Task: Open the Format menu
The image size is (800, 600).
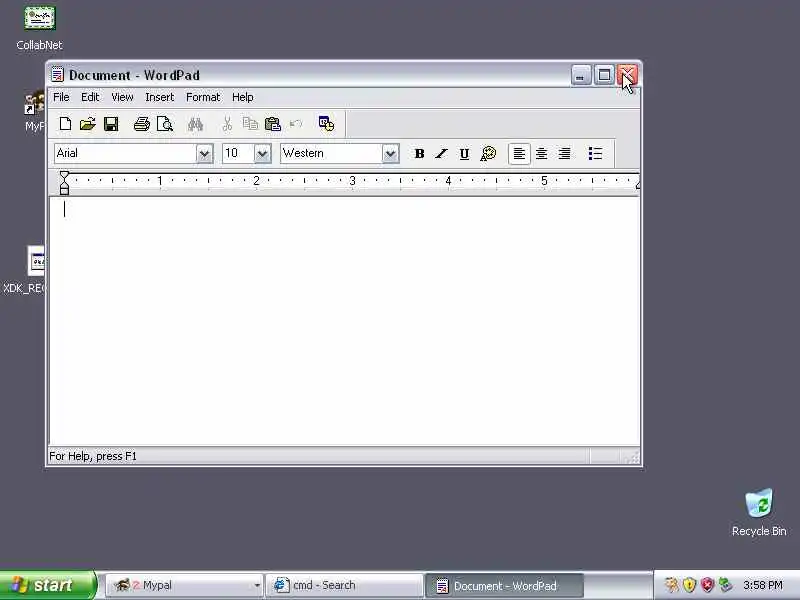Action: pos(203,97)
